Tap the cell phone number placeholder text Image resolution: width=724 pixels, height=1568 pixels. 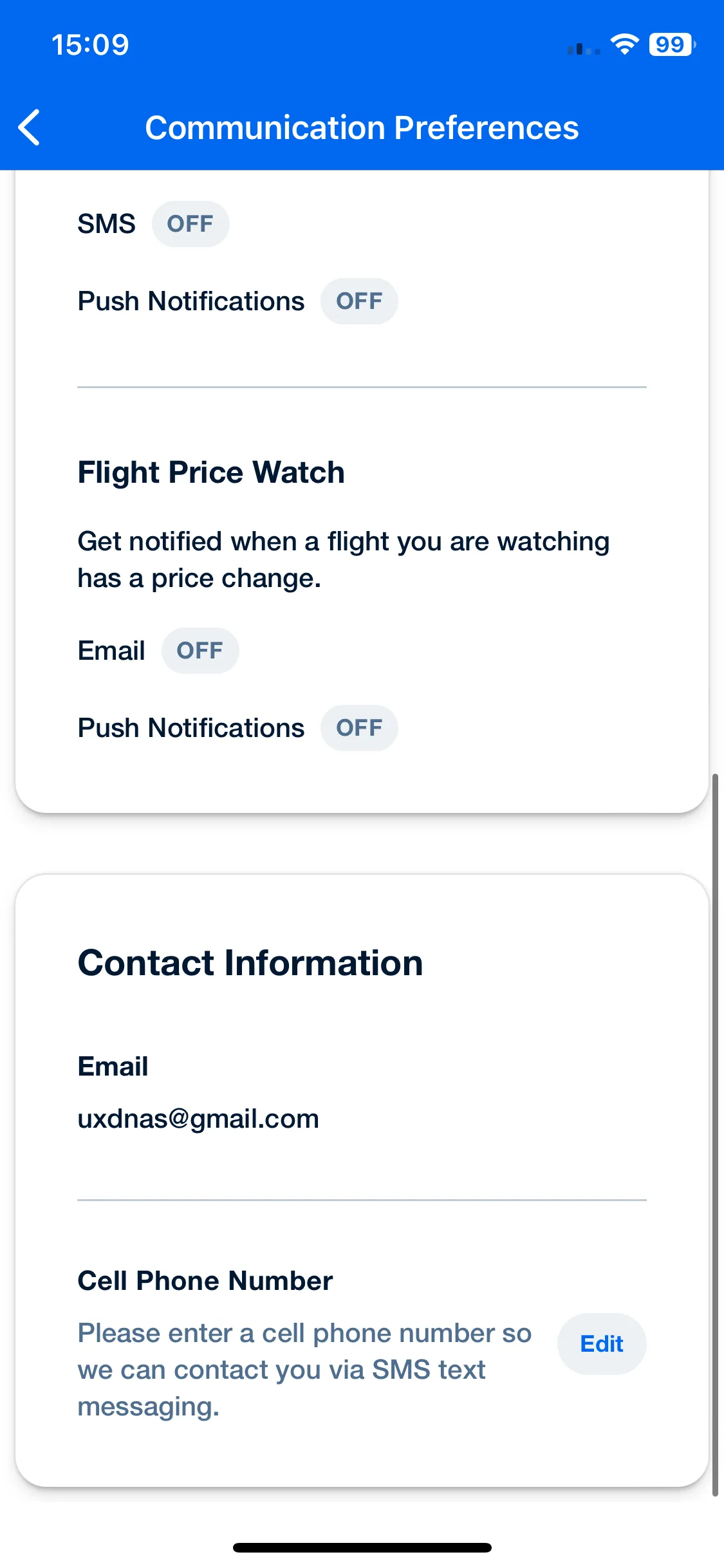click(304, 1370)
